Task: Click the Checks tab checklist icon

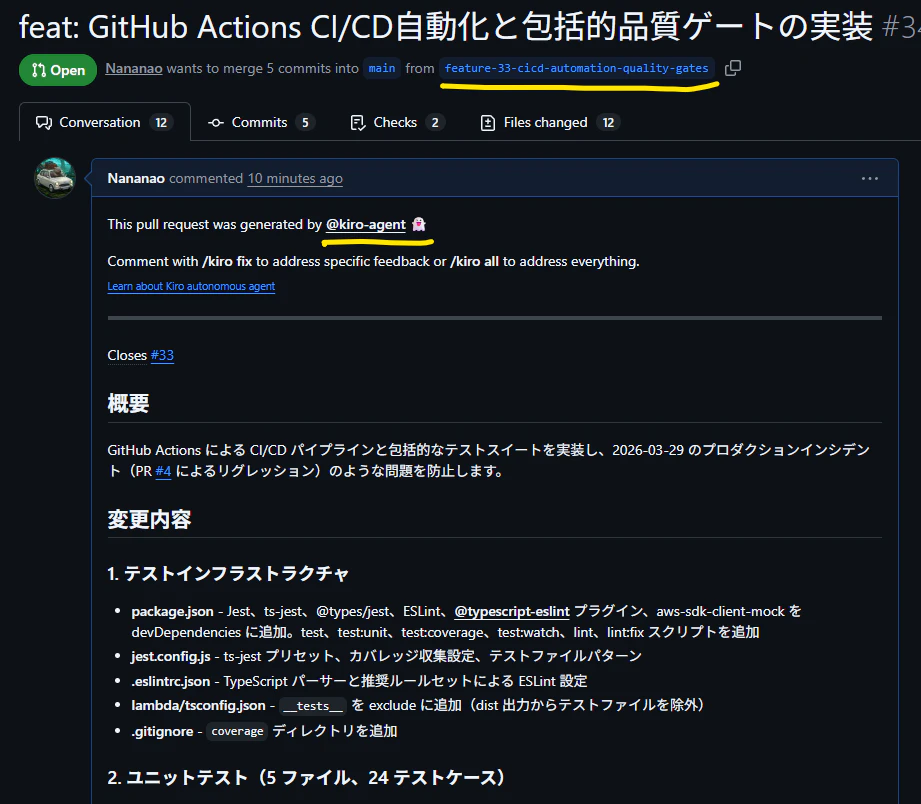Action: (x=358, y=122)
